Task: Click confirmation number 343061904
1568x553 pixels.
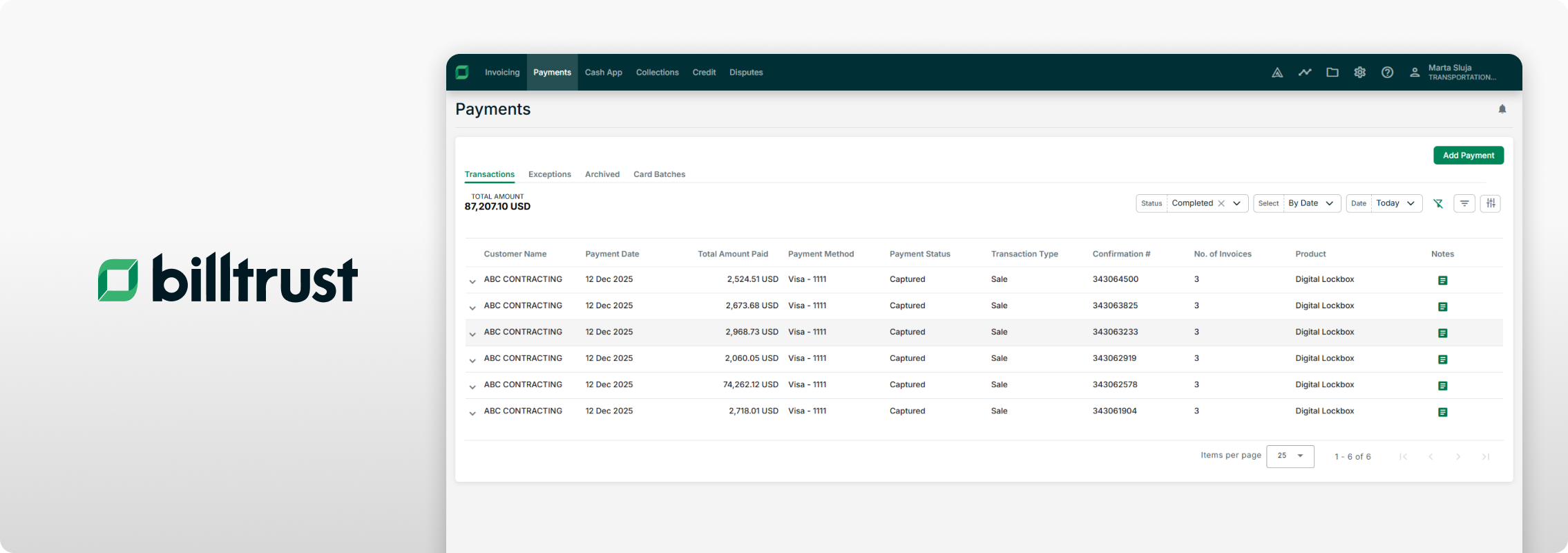Action: 1115,411
